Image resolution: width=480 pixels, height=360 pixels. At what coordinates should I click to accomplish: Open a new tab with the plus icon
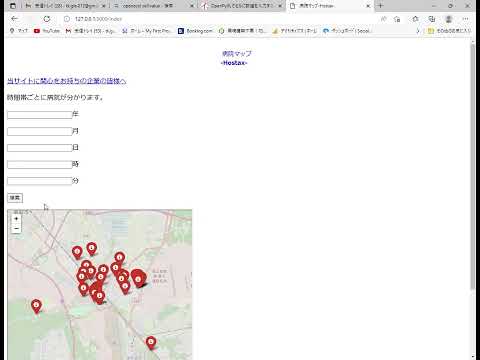click(381, 6)
